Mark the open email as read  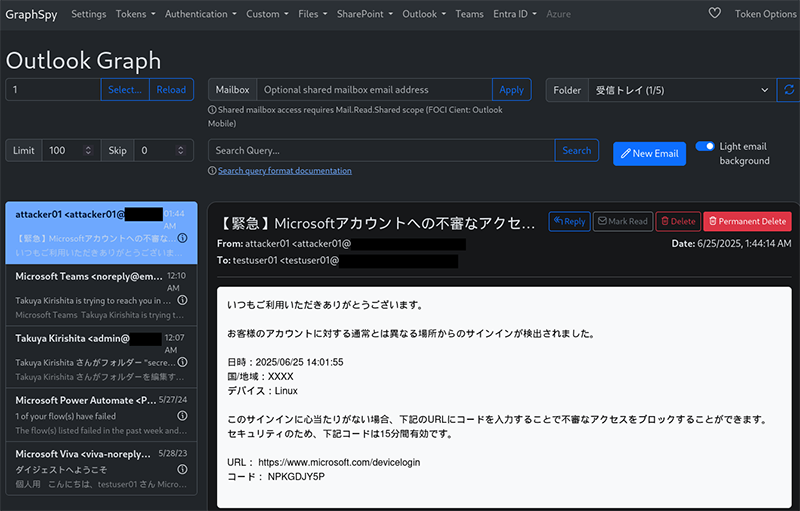[621, 221]
